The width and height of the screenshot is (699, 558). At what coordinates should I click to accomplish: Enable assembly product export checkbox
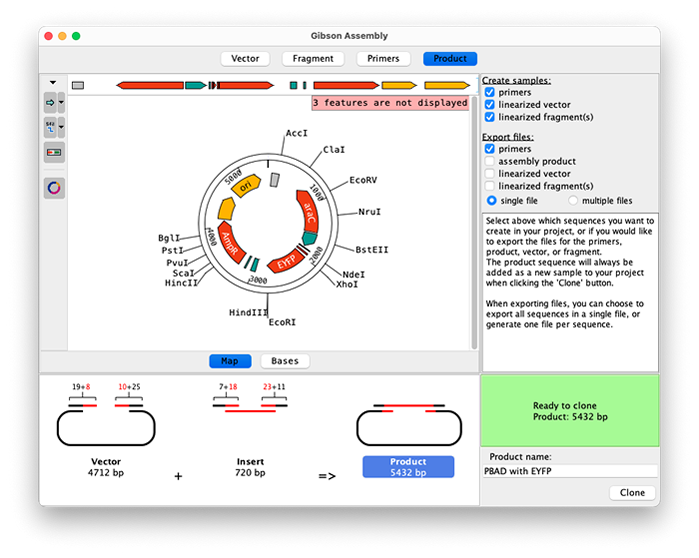pyautogui.click(x=490, y=161)
